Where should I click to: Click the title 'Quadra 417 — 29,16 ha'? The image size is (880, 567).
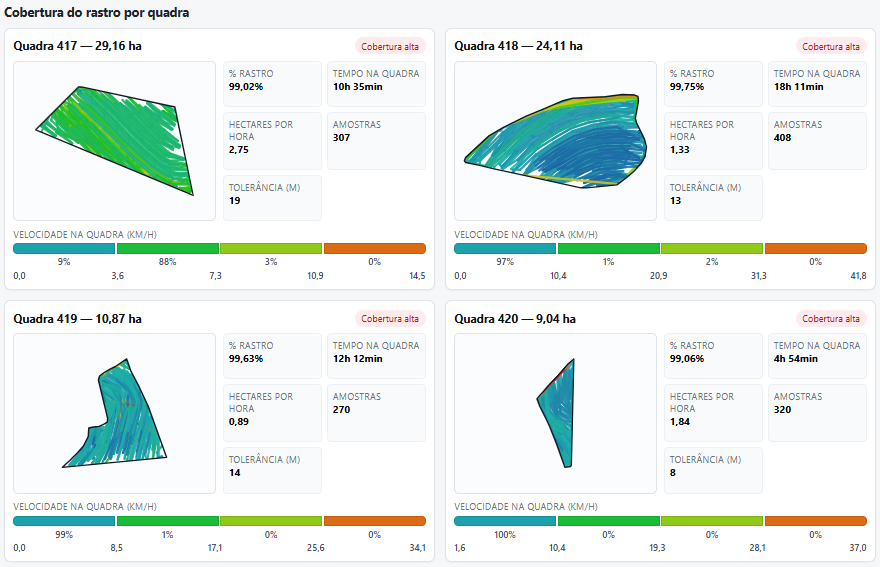77,46
